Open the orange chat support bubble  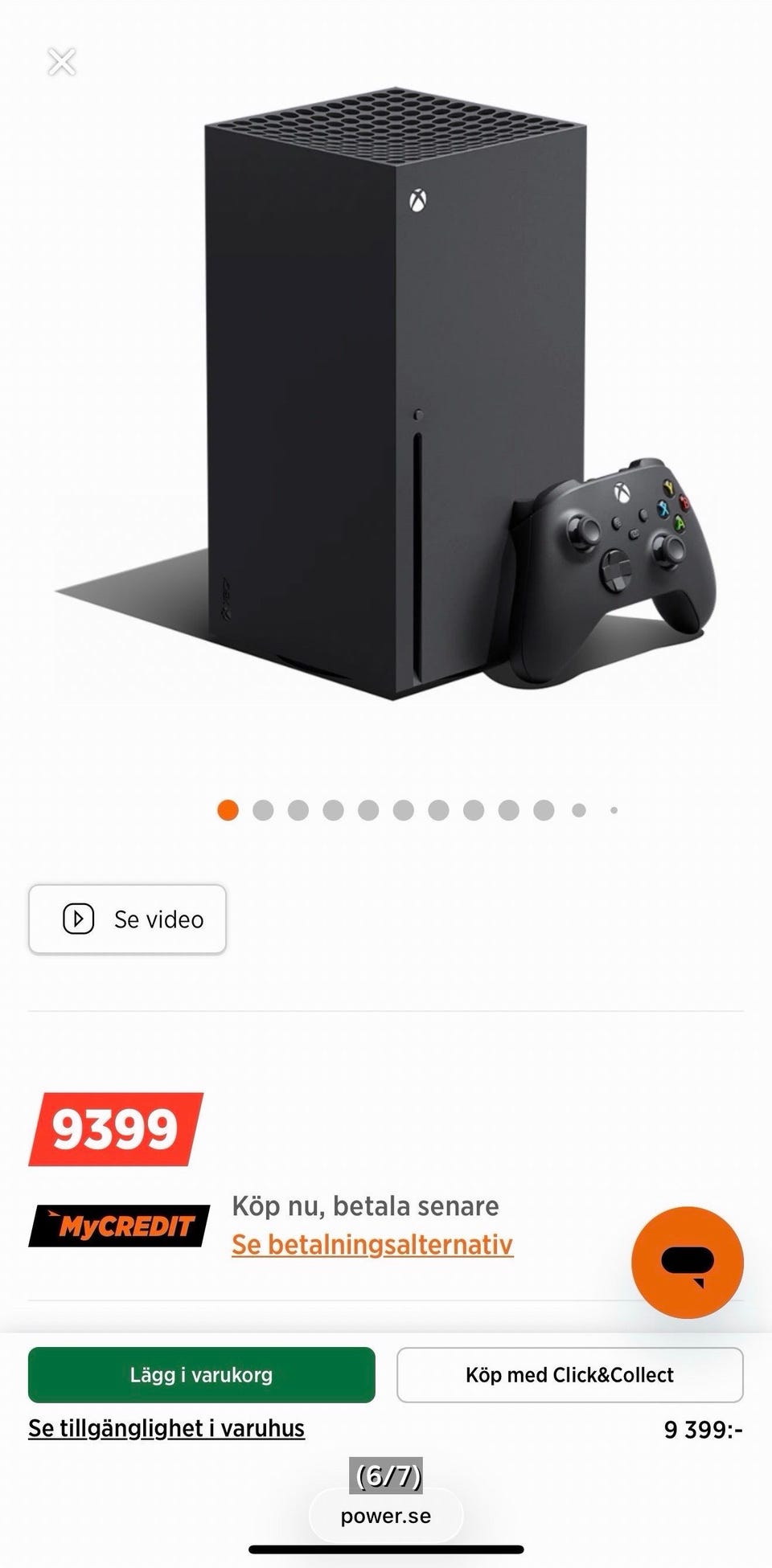(688, 1263)
